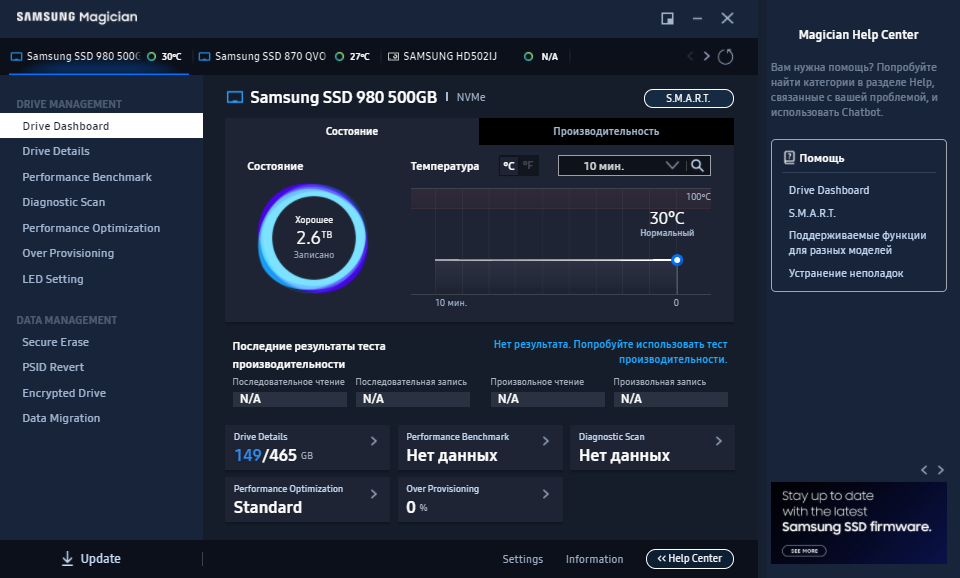Image resolution: width=960 pixels, height=578 pixels.
Task: Select the SAMSUNG HD502IJ drive tab
Action: click(x=474, y=56)
